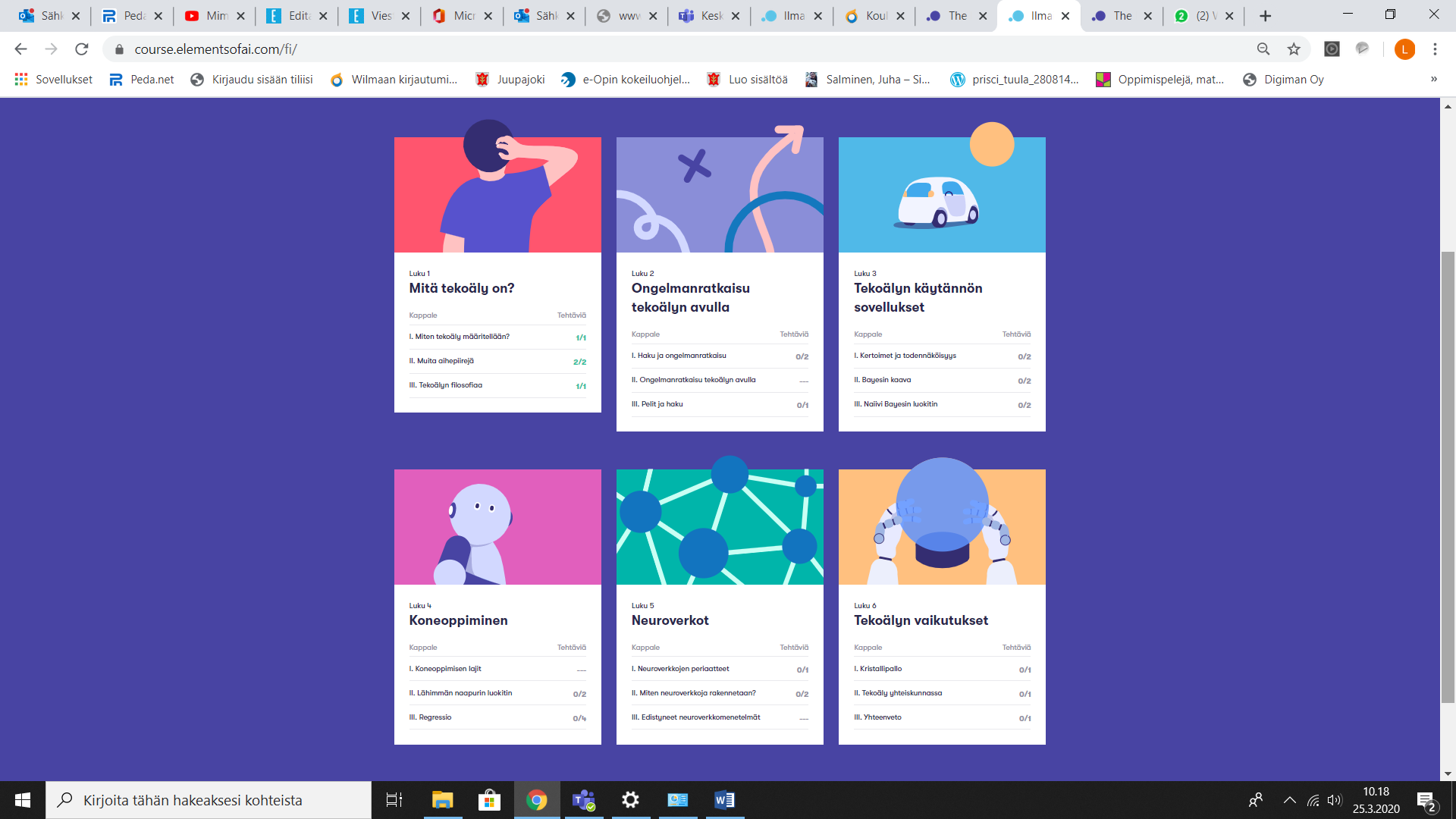Click the page vertical scrollbar thumb
This screenshot has height=819, width=1456.
point(1448,478)
